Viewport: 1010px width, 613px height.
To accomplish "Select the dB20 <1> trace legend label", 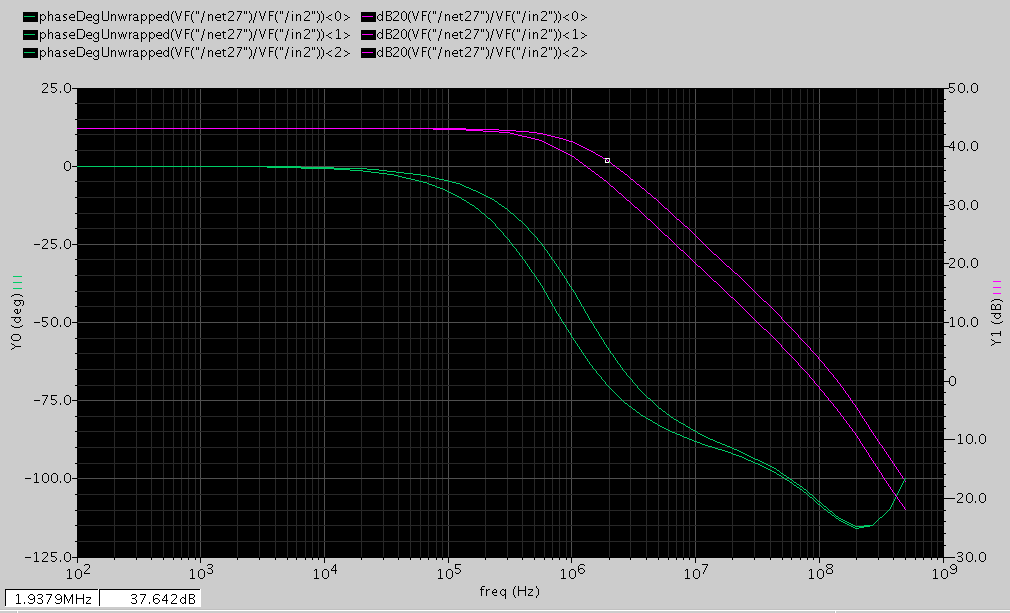I will tap(482, 35).
